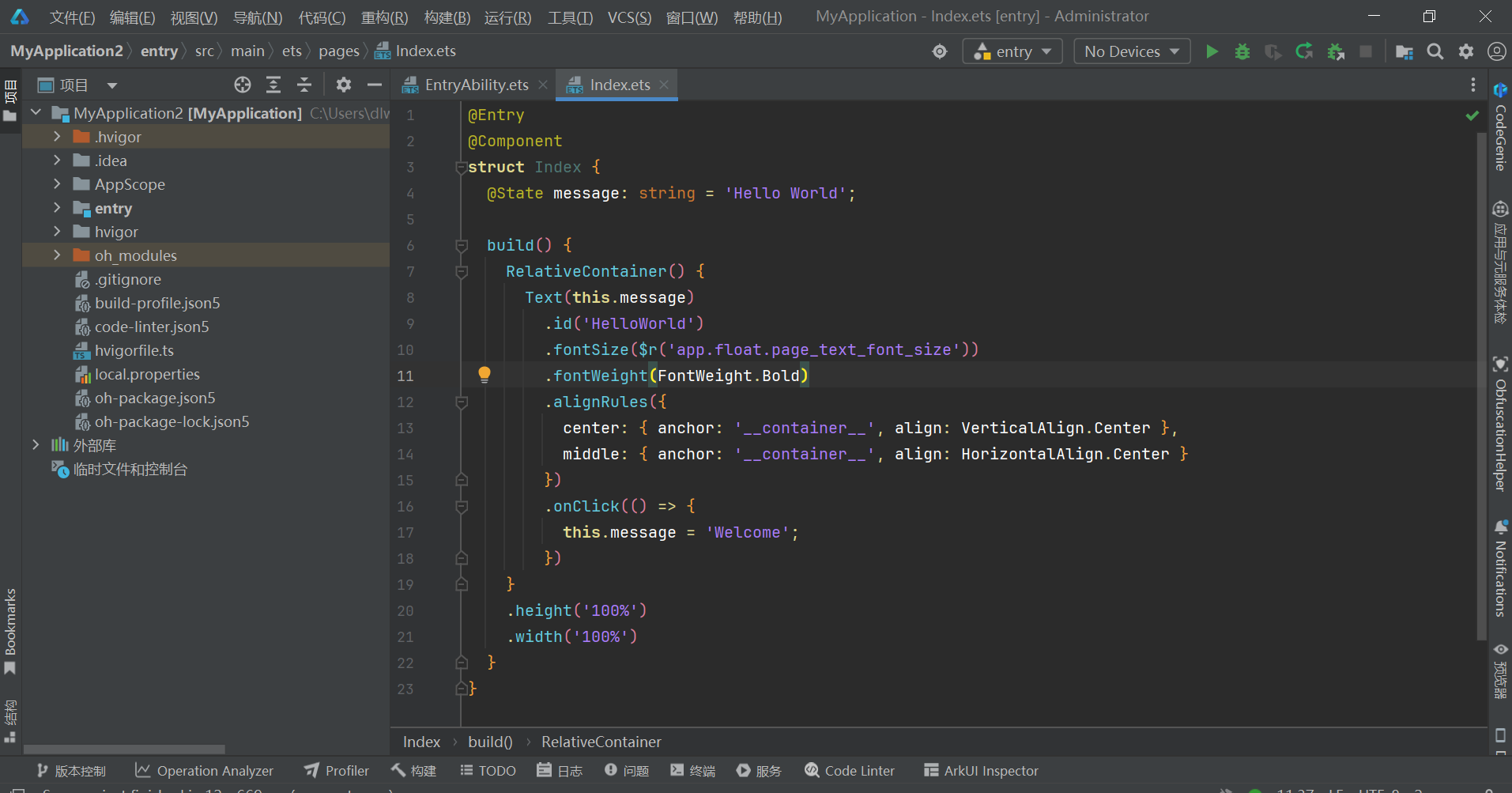Click the project tree horizontal scrollbar

click(x=124, y=749)
